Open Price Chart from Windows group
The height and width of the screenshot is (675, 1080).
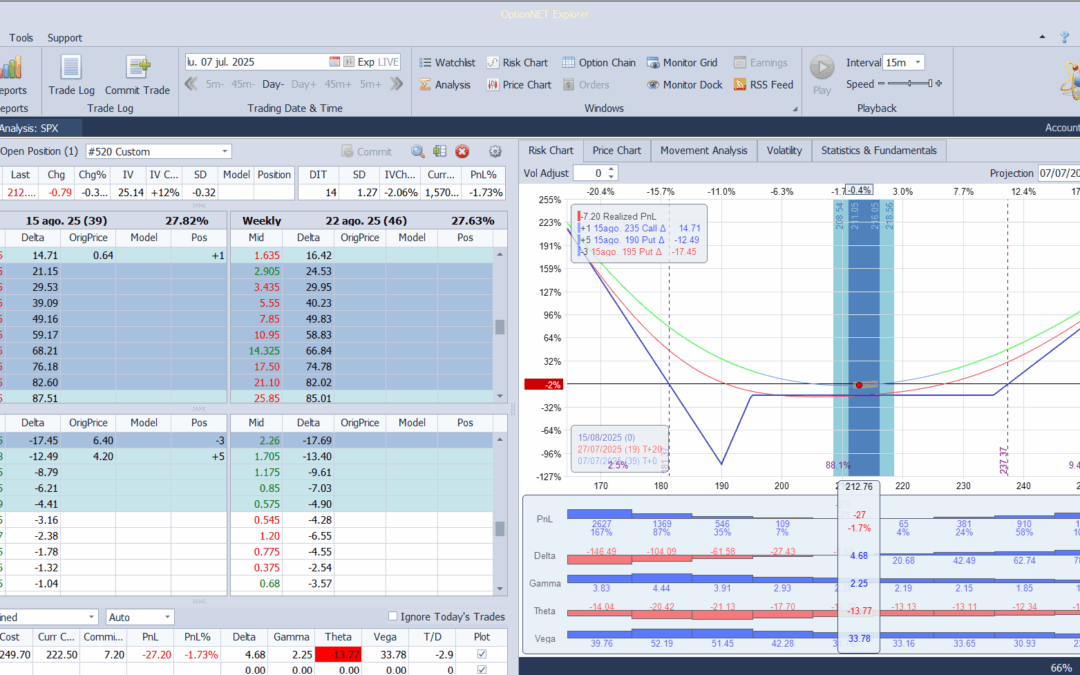(x=519, y=85)
